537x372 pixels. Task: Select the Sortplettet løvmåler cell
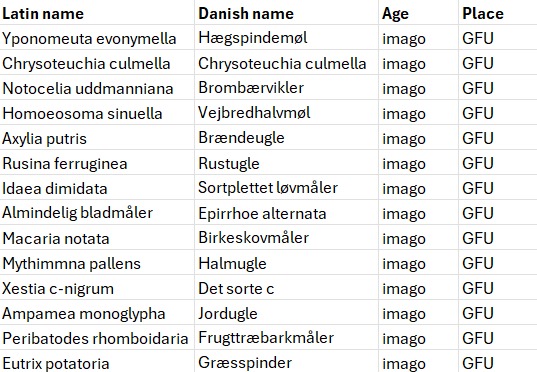click(286, 187)
